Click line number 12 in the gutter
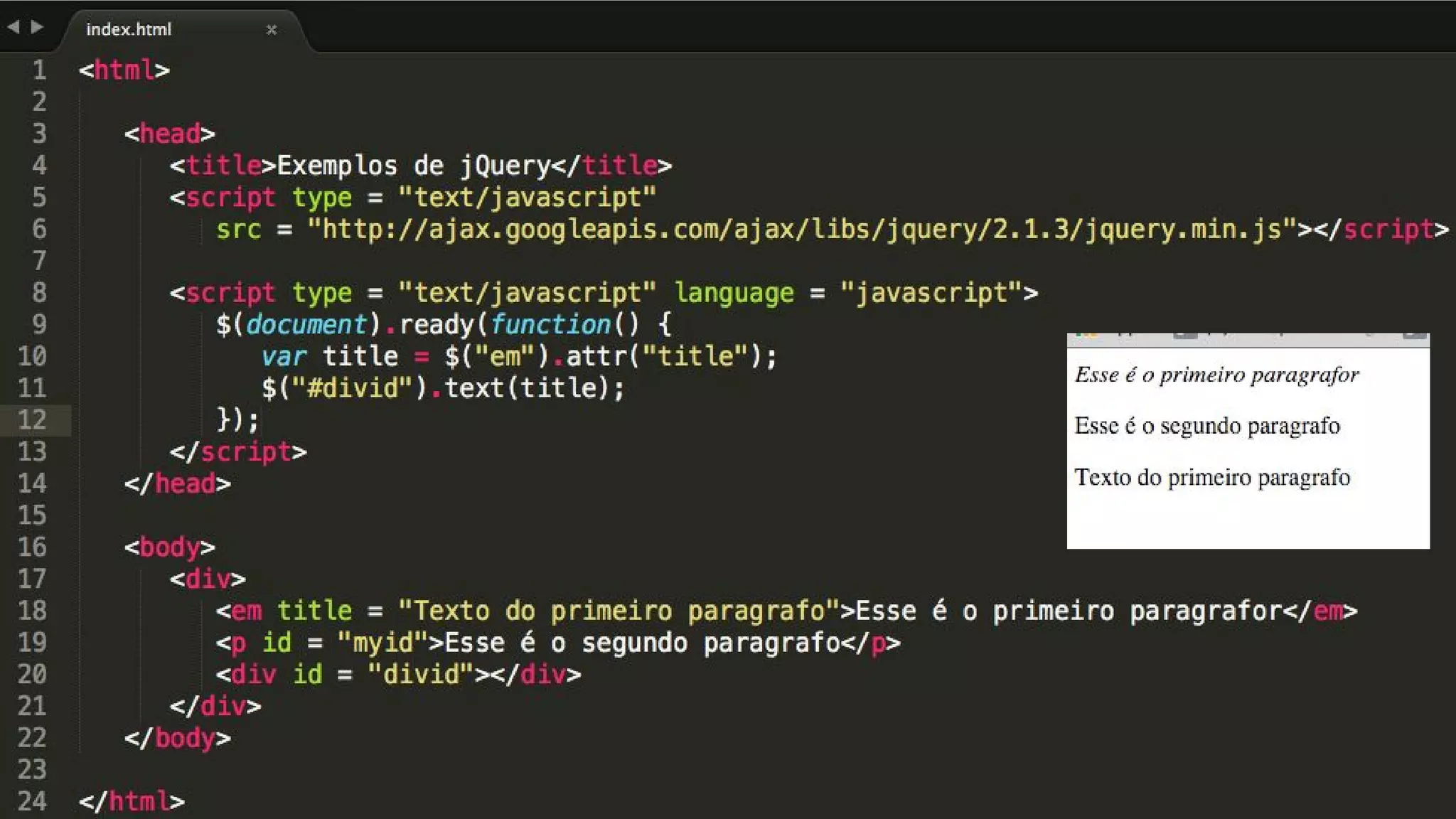The width and height of the screenshot is (1456, 819). tap(32, 419)
